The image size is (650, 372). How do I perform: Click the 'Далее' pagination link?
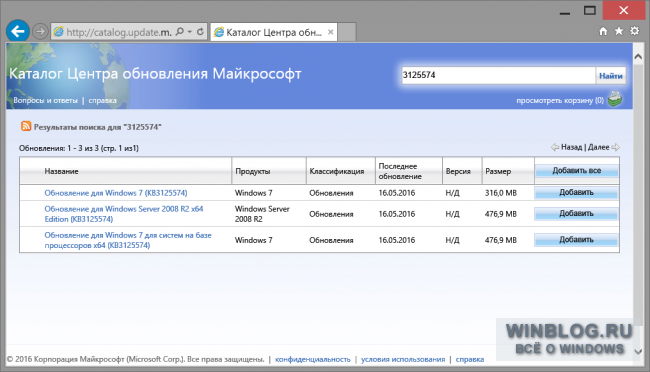[599, 147]
